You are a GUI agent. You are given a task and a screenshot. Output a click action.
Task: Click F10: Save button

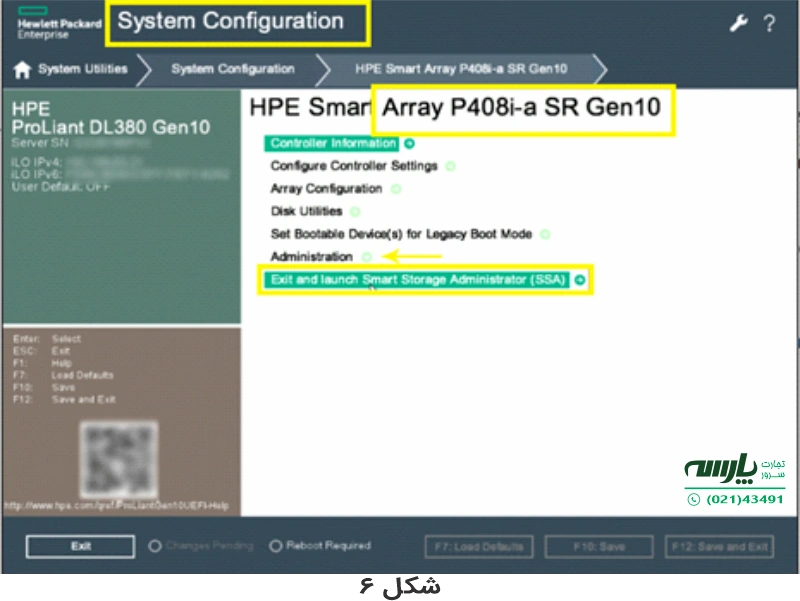coord(599,547)
